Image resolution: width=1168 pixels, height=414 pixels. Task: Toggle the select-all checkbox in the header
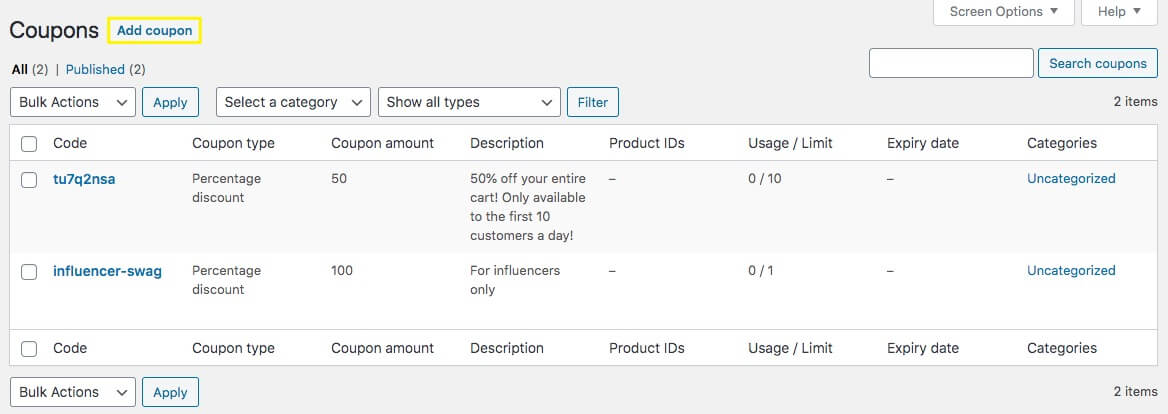pos(29,144)
